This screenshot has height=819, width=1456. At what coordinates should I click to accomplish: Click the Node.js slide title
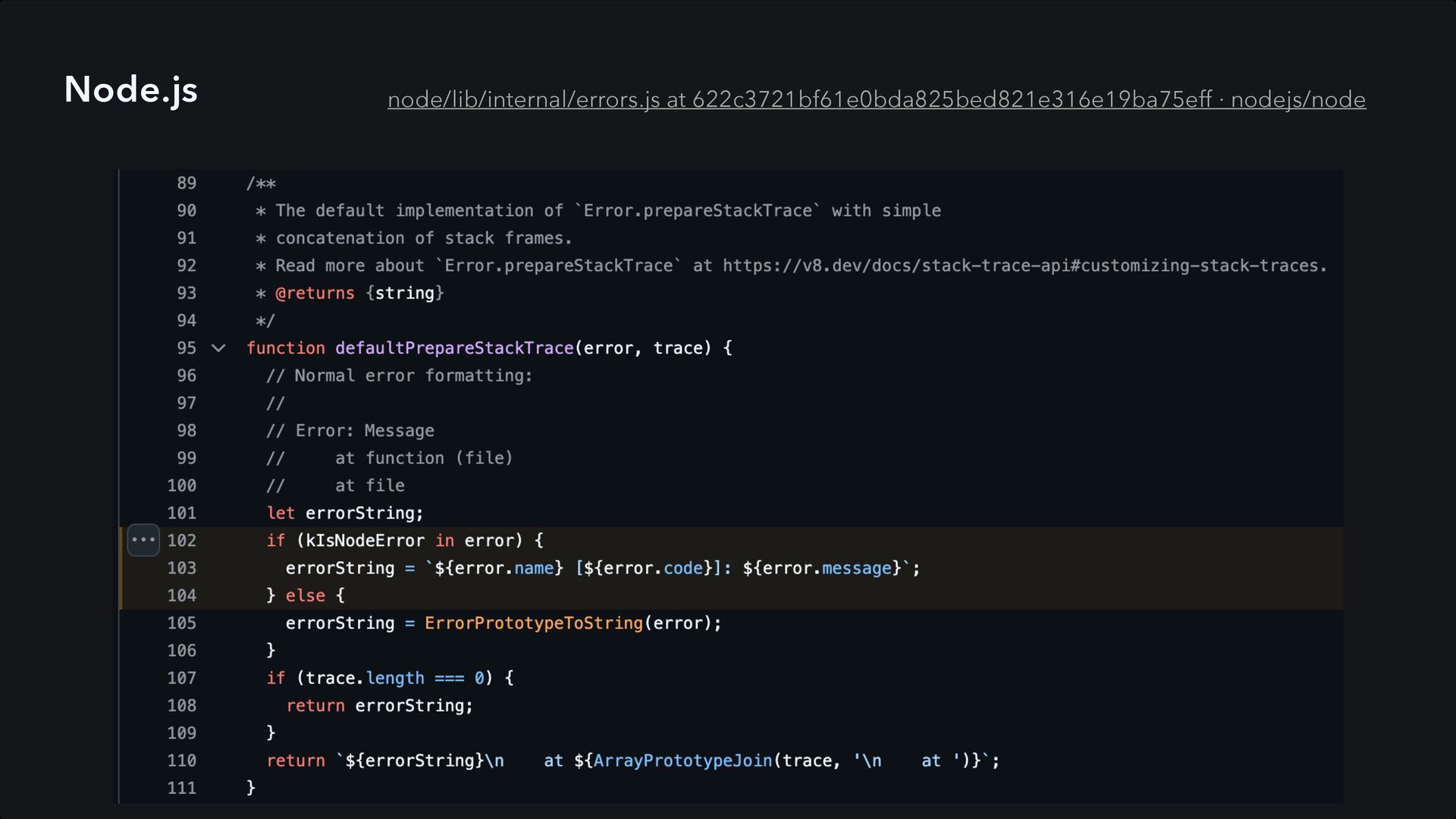[130, 89]
